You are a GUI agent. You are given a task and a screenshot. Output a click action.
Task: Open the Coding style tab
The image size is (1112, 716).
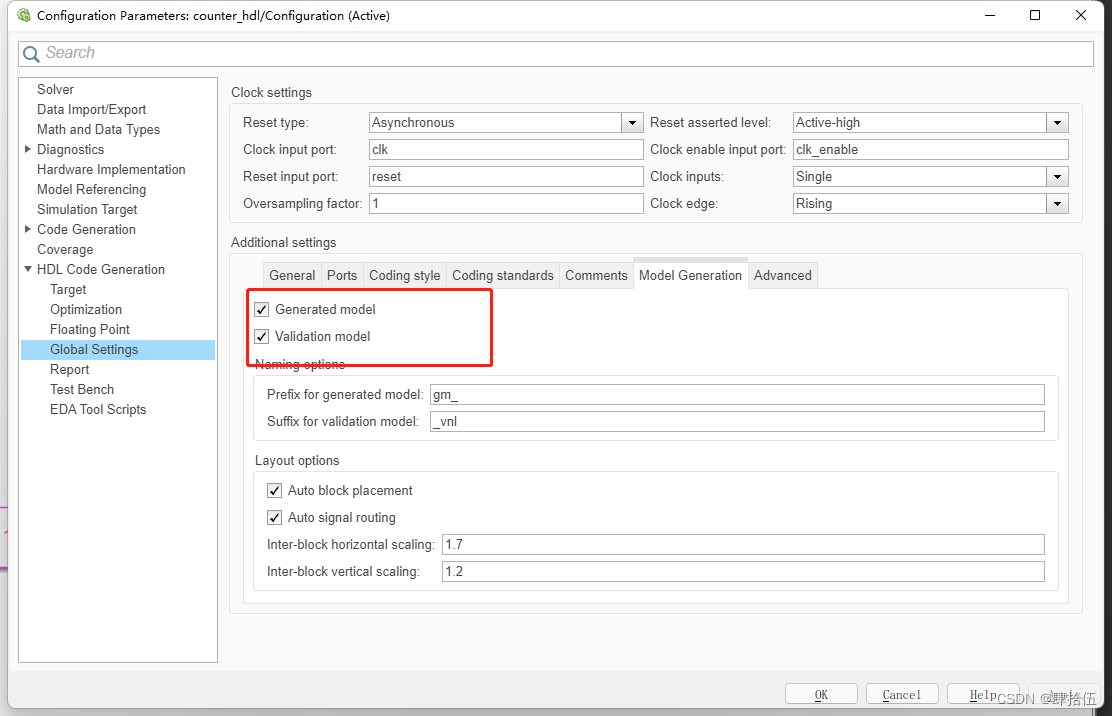coord(404,275)
